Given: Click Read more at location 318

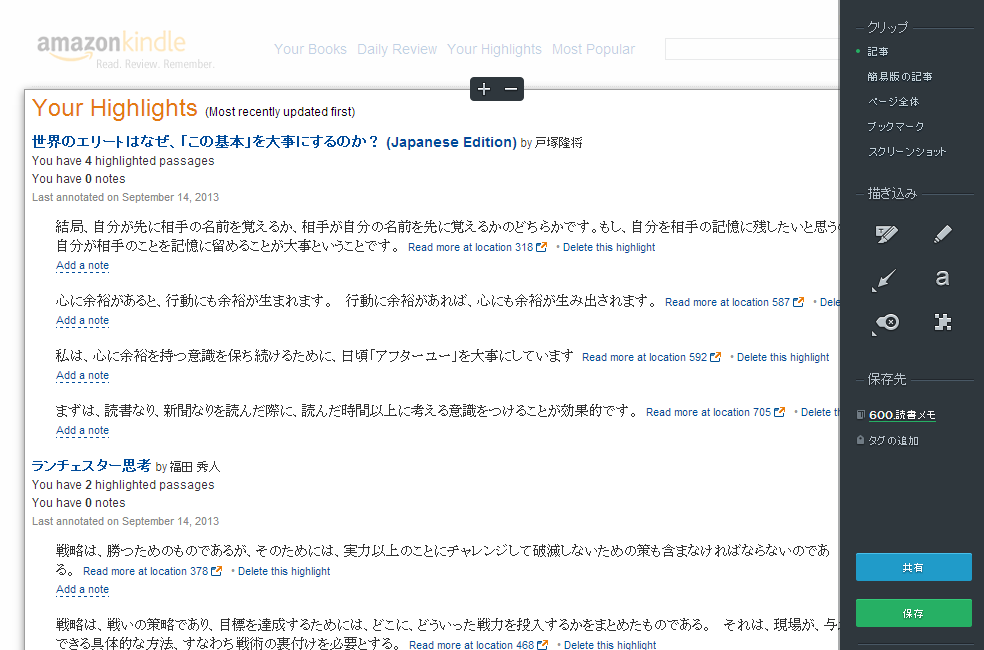Looking at the screenshot, I should coord(470,247).
